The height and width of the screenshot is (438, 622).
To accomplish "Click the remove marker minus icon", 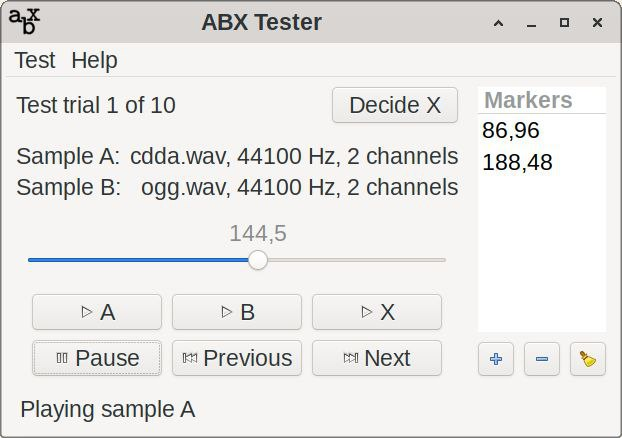I will tap(542, 359).
